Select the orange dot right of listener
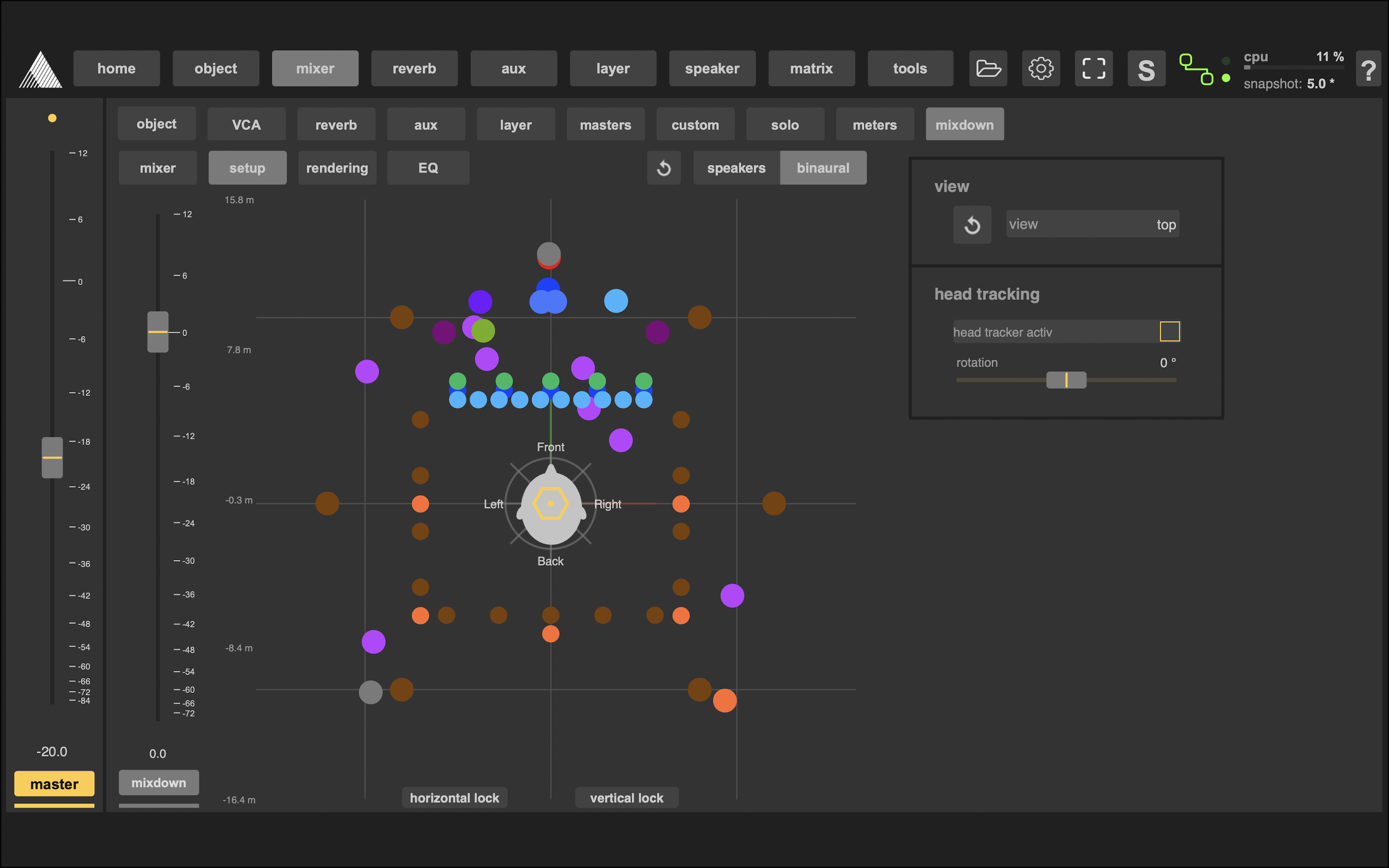1389x868 pixels. tap(681, 504)
